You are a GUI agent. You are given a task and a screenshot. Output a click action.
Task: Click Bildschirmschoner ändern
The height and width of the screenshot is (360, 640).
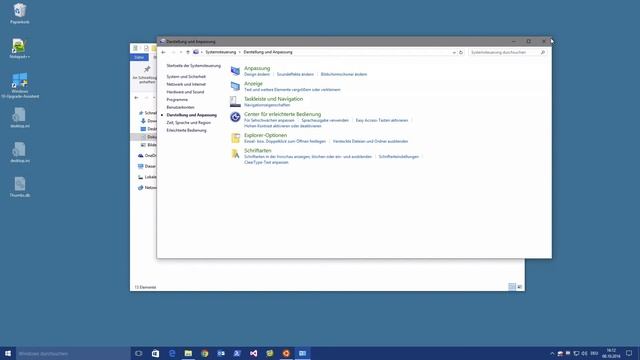pos(344,74)
